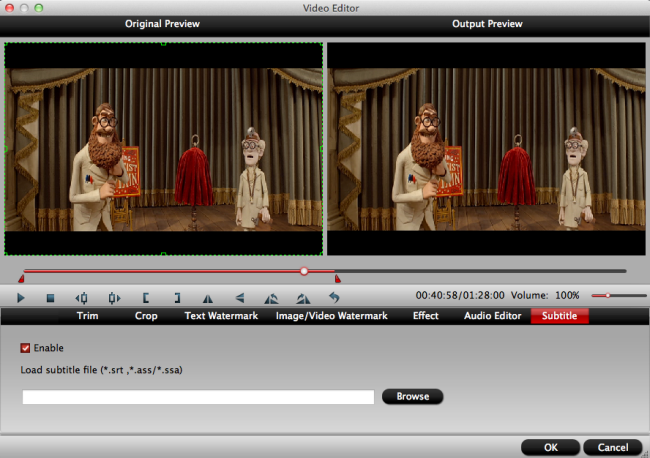Reset edits with the undo arrow icon
650x458 pixels.
click(x=334, y=298)
